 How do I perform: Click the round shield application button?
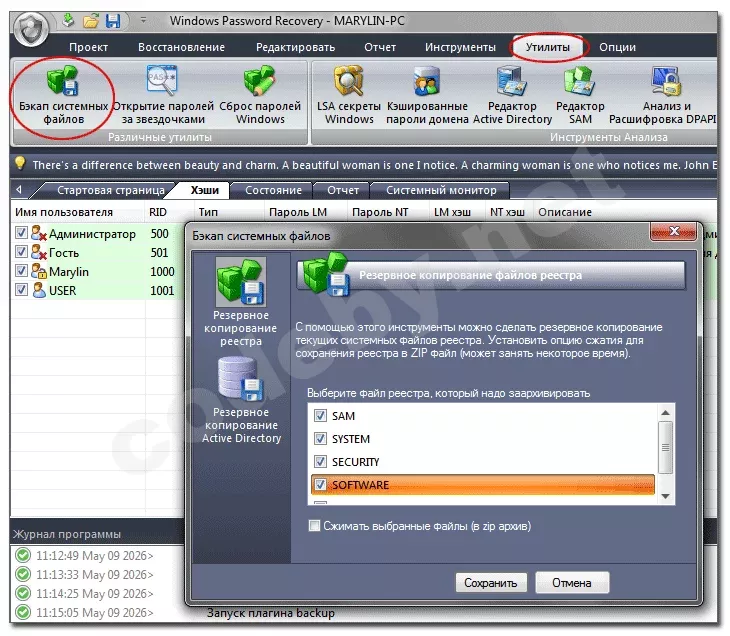click(x=31, y=29)
